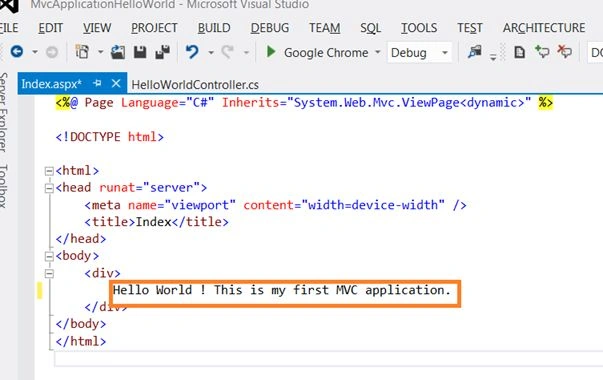
Task: Open the TEST menu
Action: (470, 28)
